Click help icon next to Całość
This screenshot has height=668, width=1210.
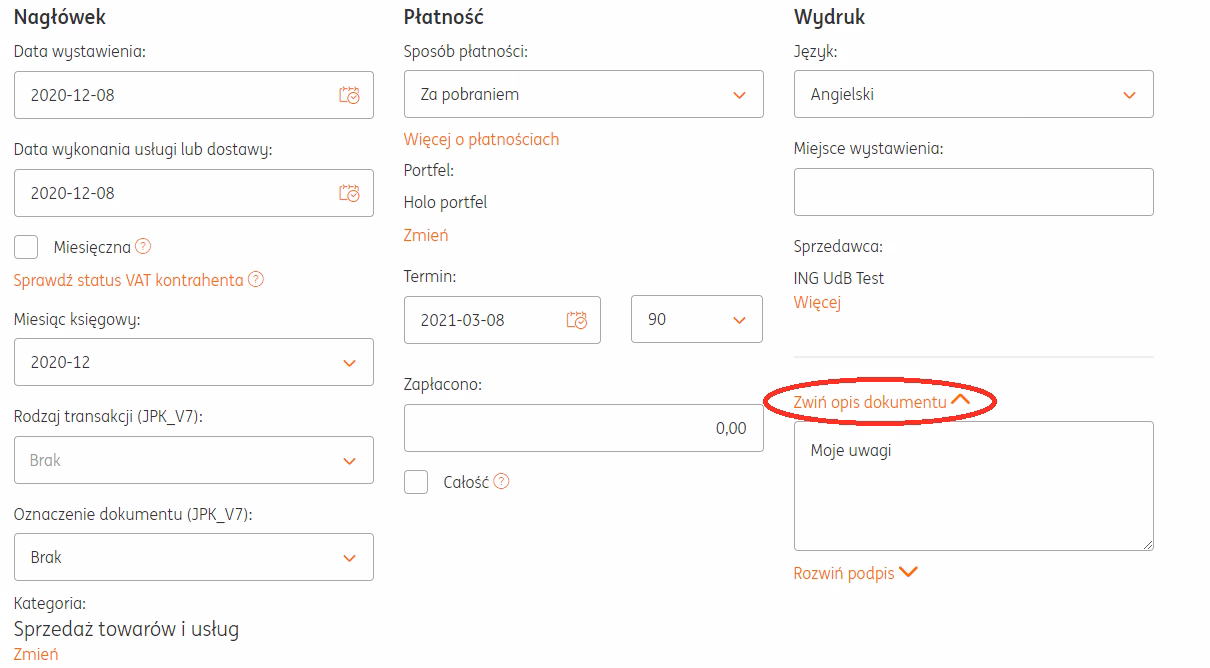point(500,481)
